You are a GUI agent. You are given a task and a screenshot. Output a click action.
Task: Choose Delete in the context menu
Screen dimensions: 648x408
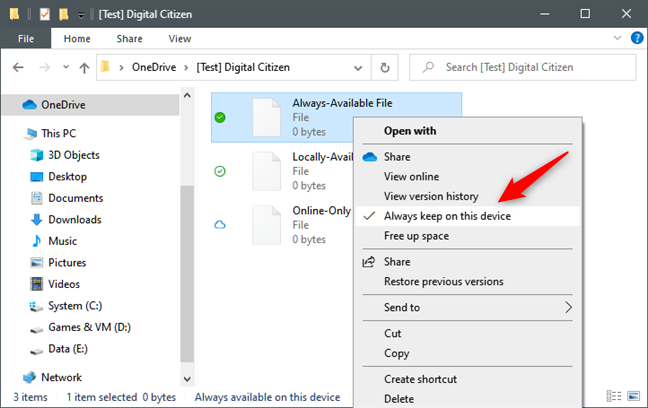pyautogui.click(x=468, y=399)
